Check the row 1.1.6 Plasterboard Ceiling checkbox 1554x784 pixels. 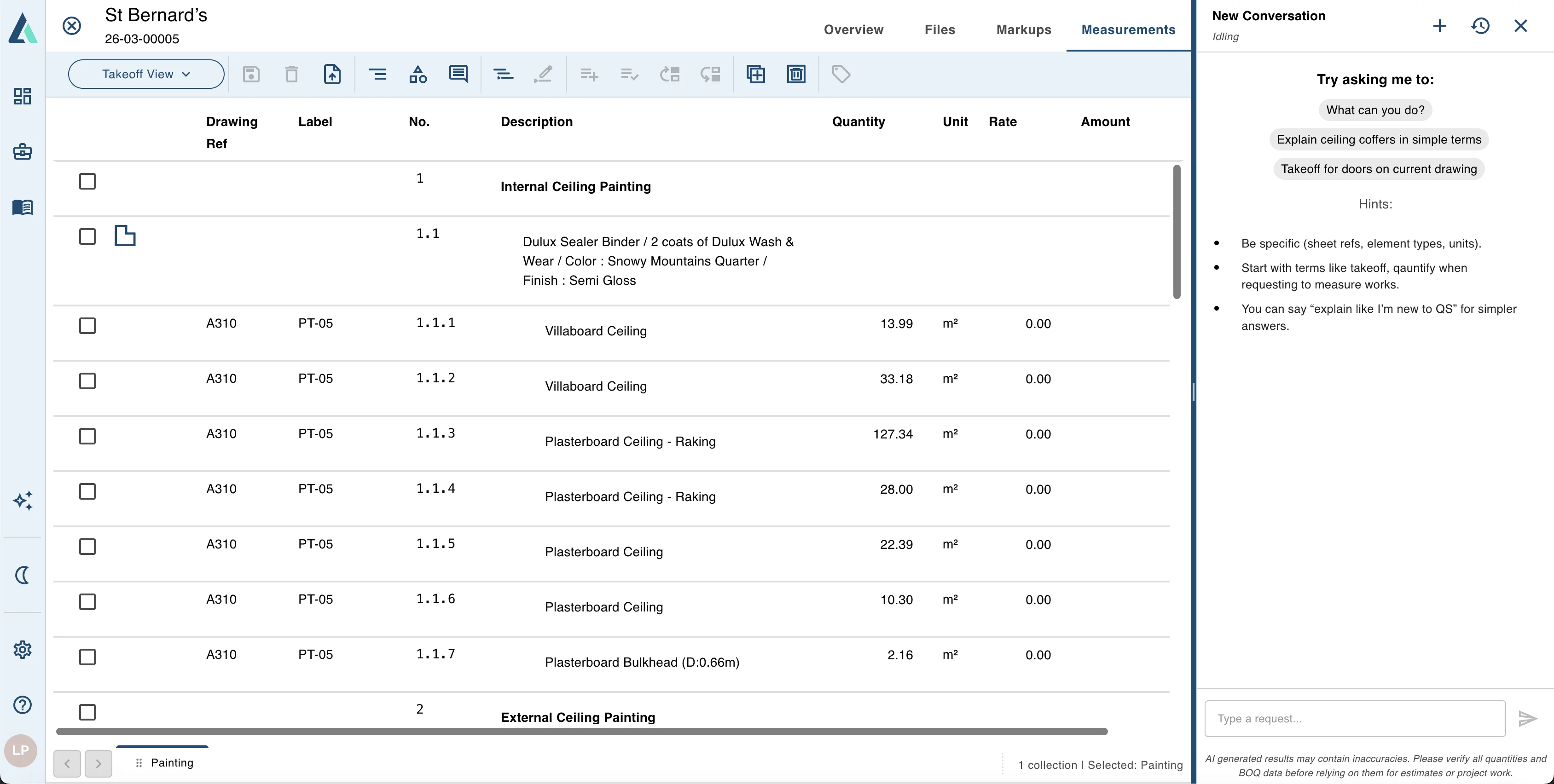click(x=87, y=602)
